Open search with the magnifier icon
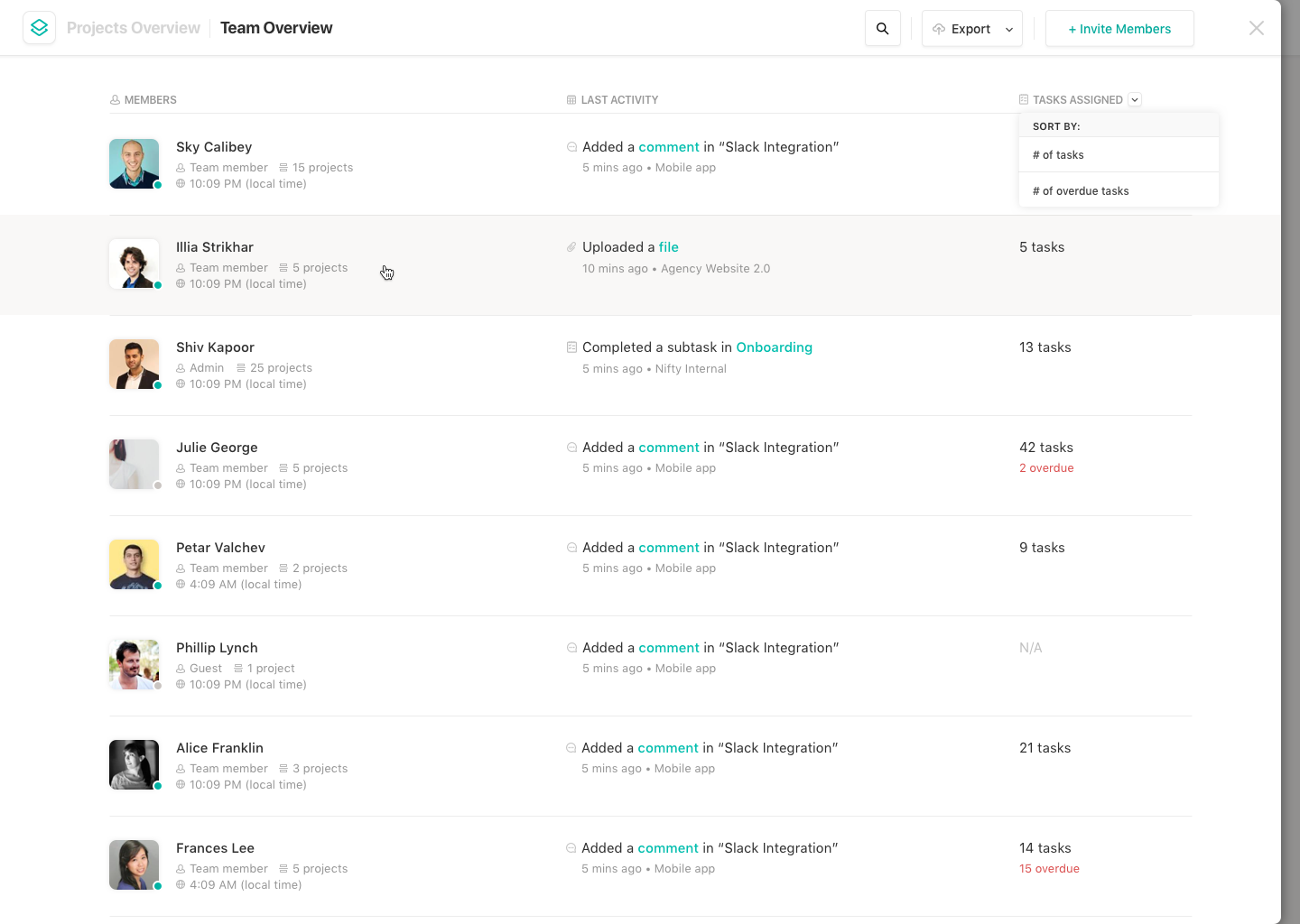 (883, 29)
